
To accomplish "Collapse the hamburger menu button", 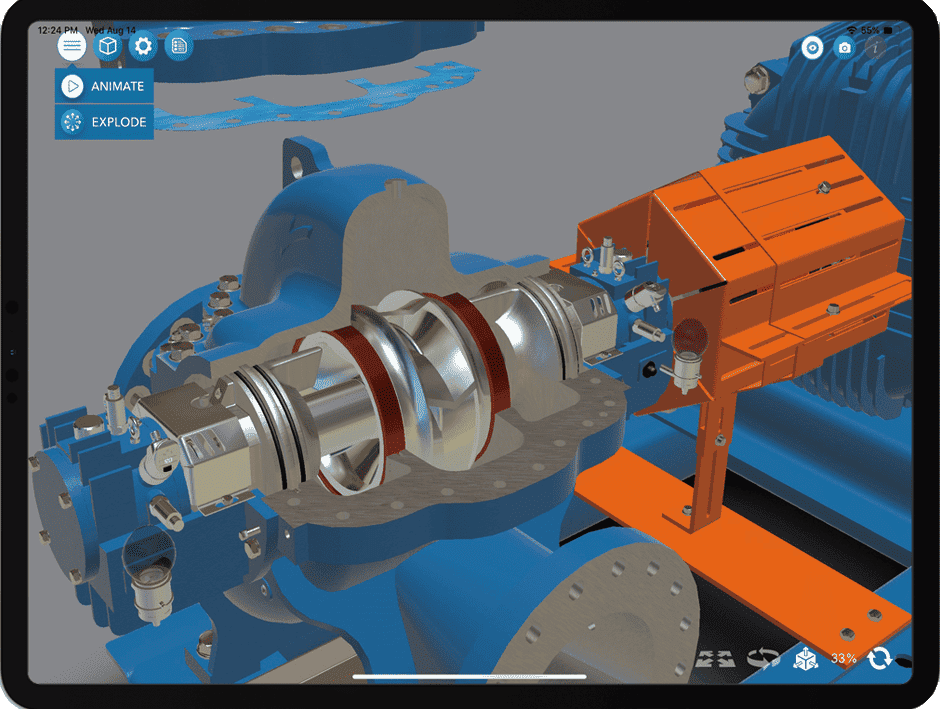I will point(73,46).
